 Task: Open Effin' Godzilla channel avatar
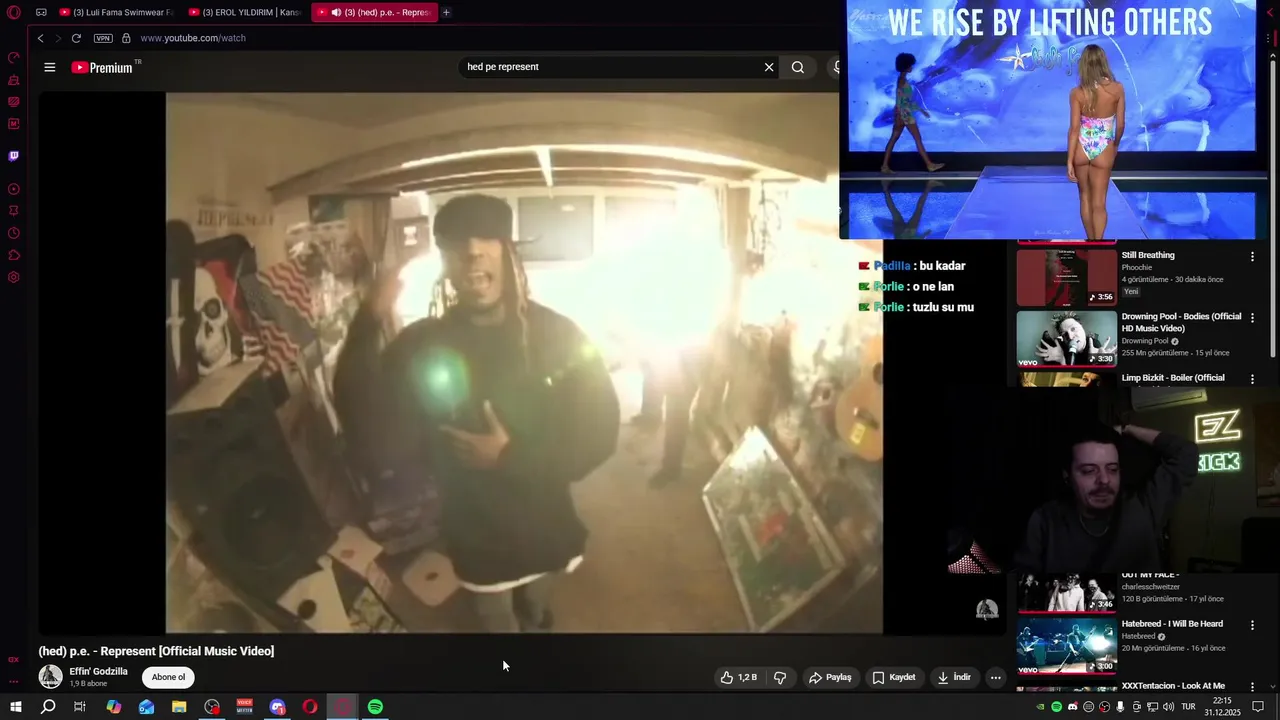point(50,677)
